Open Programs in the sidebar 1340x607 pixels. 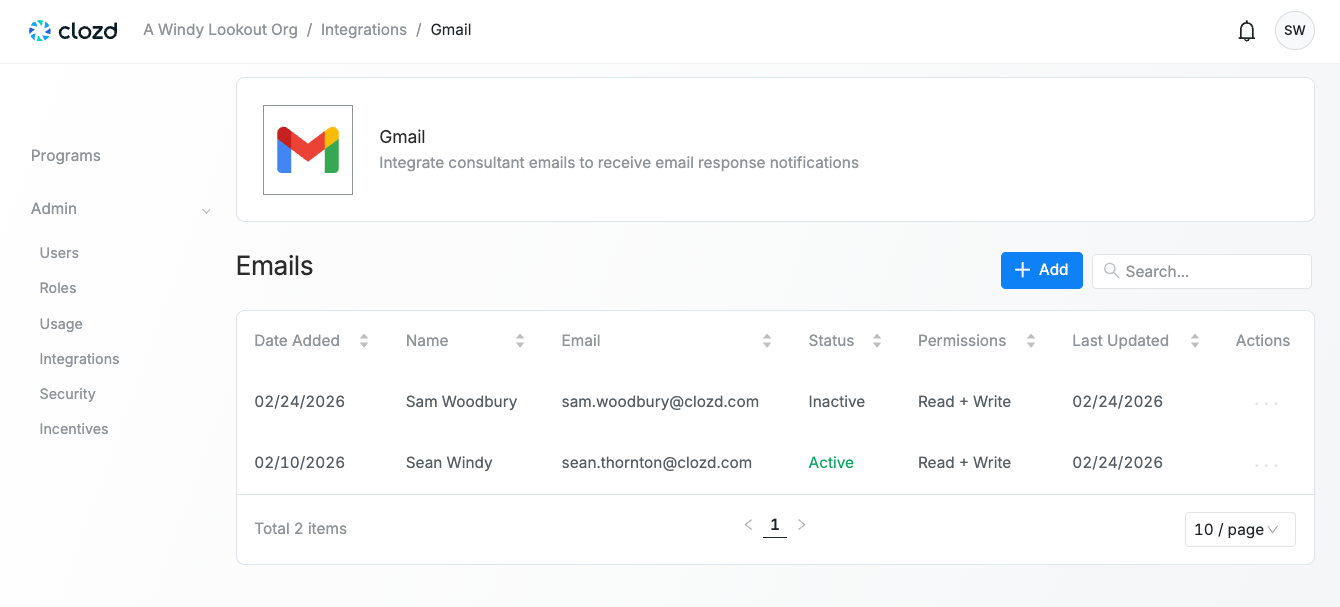point(66,156)
